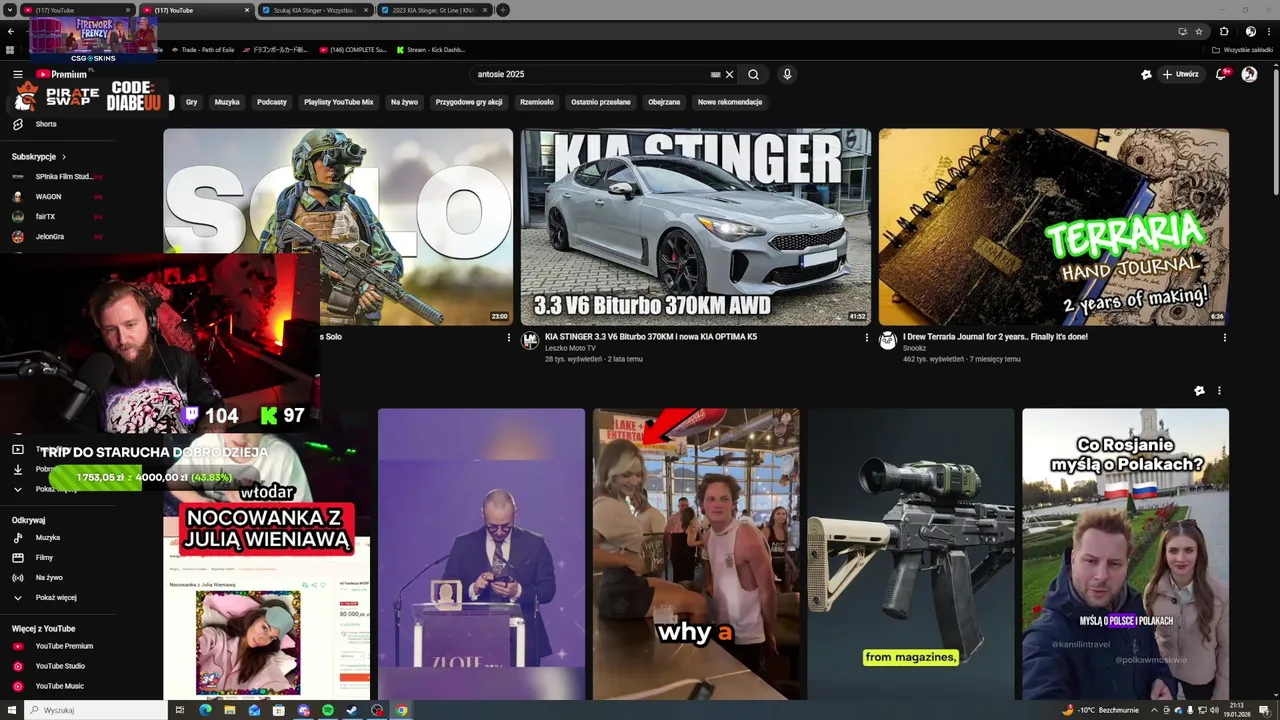This screenshot has width=1280, height=720.
Task: Switch to the 2023 KIA Stinger Gt Line tab
Action: click(x=433, y=10)
